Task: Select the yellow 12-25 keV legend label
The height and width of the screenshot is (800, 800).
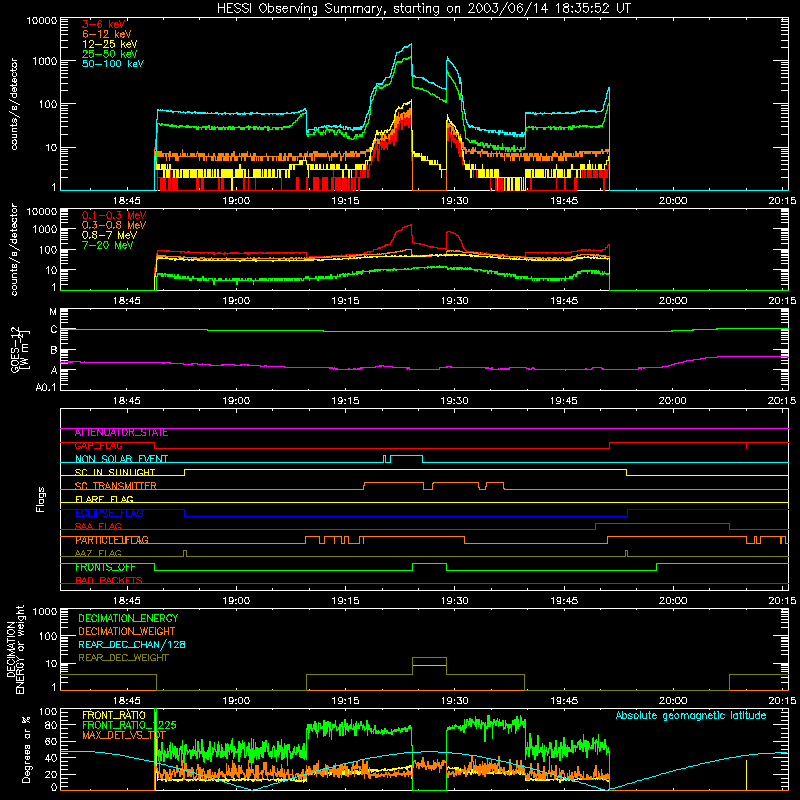Action: pyautogui.click(x=109, y=44)
